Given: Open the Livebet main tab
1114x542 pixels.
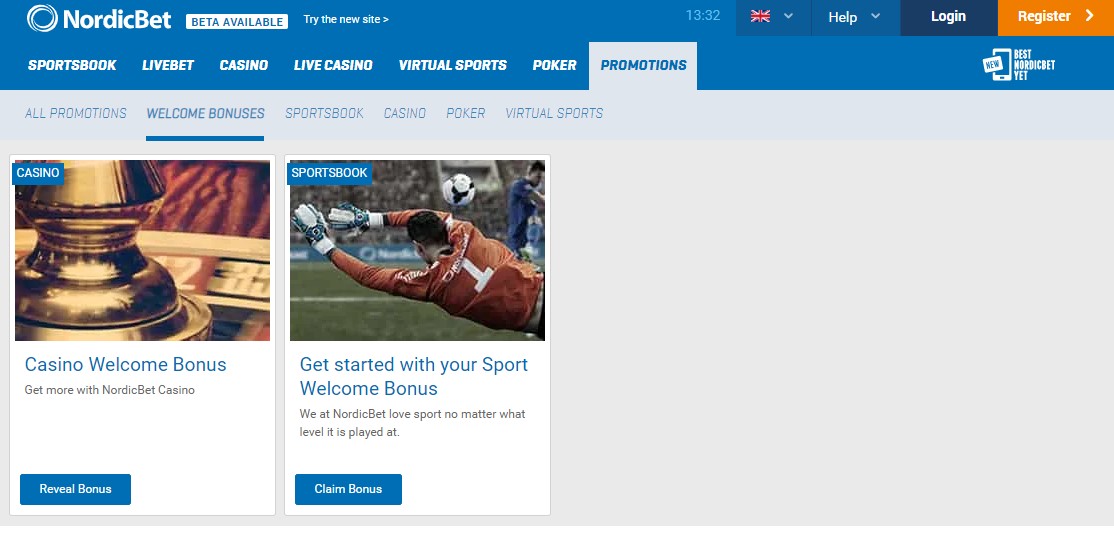Looking at the screenshot, I should point(168,65).
